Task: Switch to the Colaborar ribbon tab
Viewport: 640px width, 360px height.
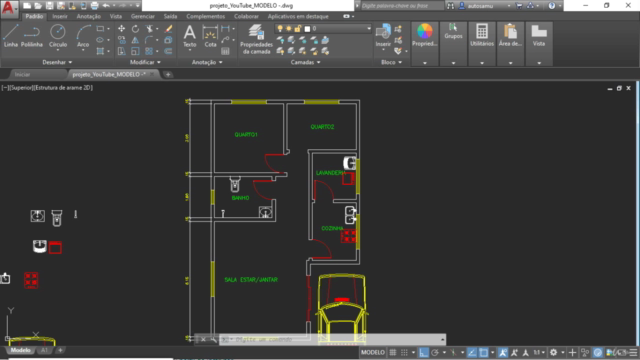Action: tap(246, 16)
